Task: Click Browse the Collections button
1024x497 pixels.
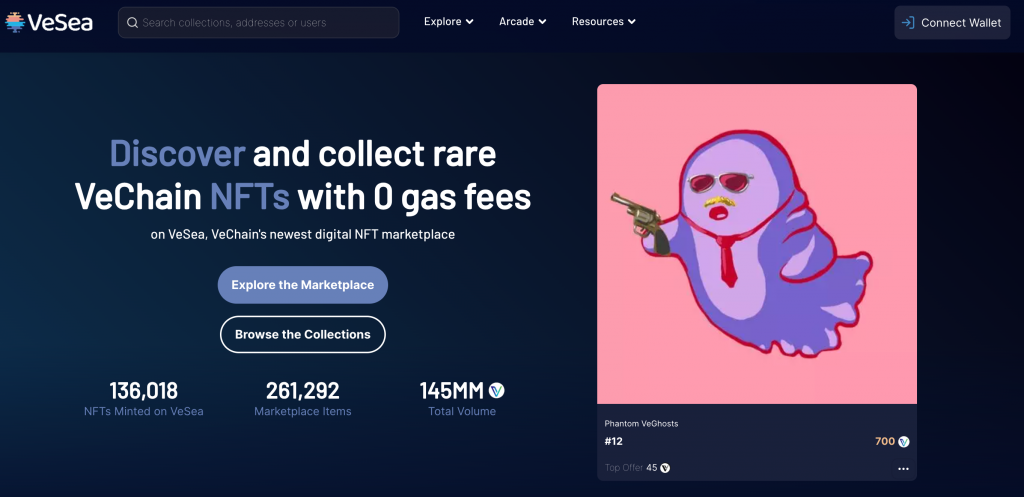Action: [x=302, y=334]
